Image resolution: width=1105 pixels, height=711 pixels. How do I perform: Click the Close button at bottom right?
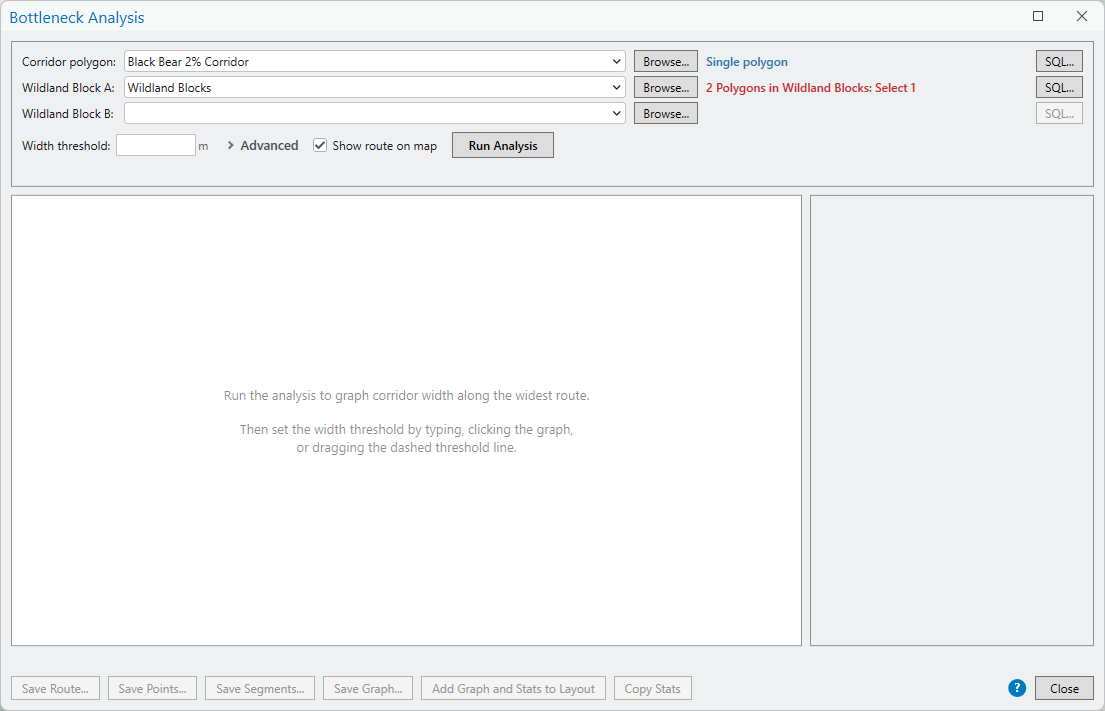tap(1063, 688)
